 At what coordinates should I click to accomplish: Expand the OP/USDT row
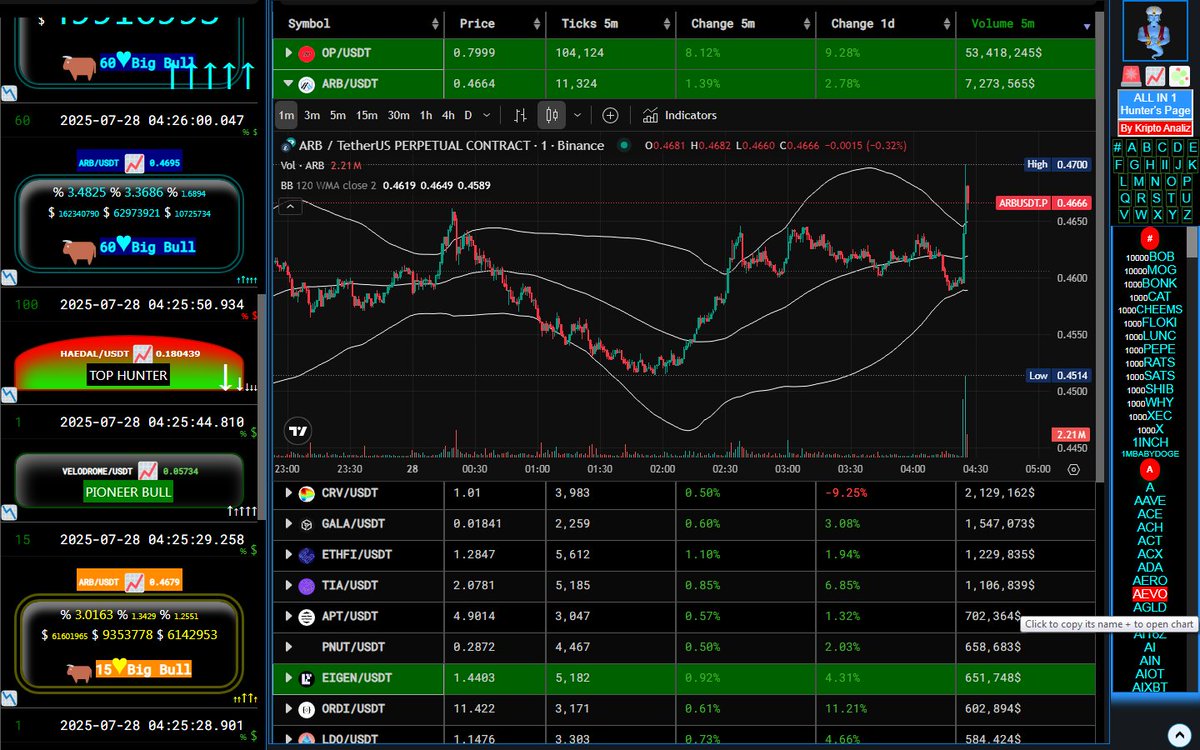coord(289,52)
